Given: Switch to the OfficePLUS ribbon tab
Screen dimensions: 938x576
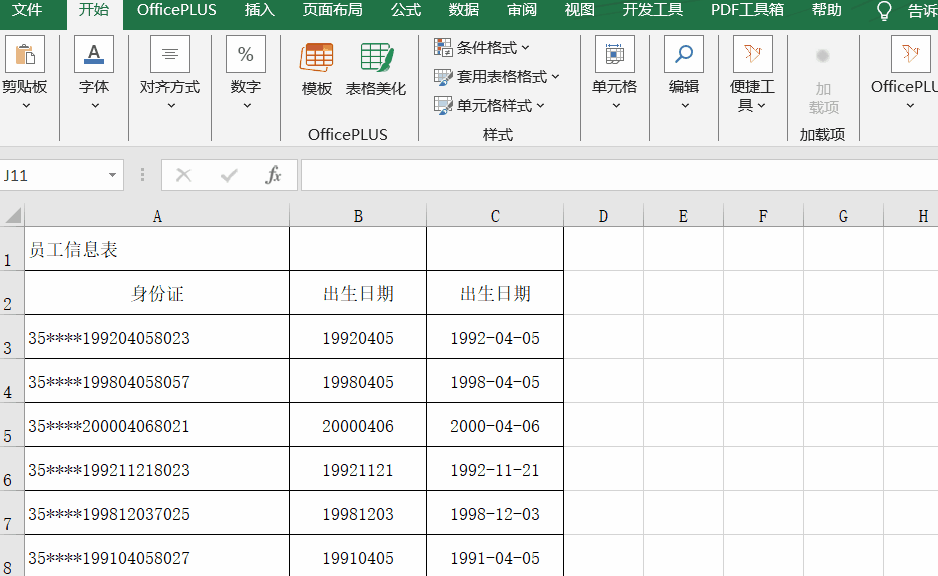Looking at the screenshot, I should coord(176,10).
